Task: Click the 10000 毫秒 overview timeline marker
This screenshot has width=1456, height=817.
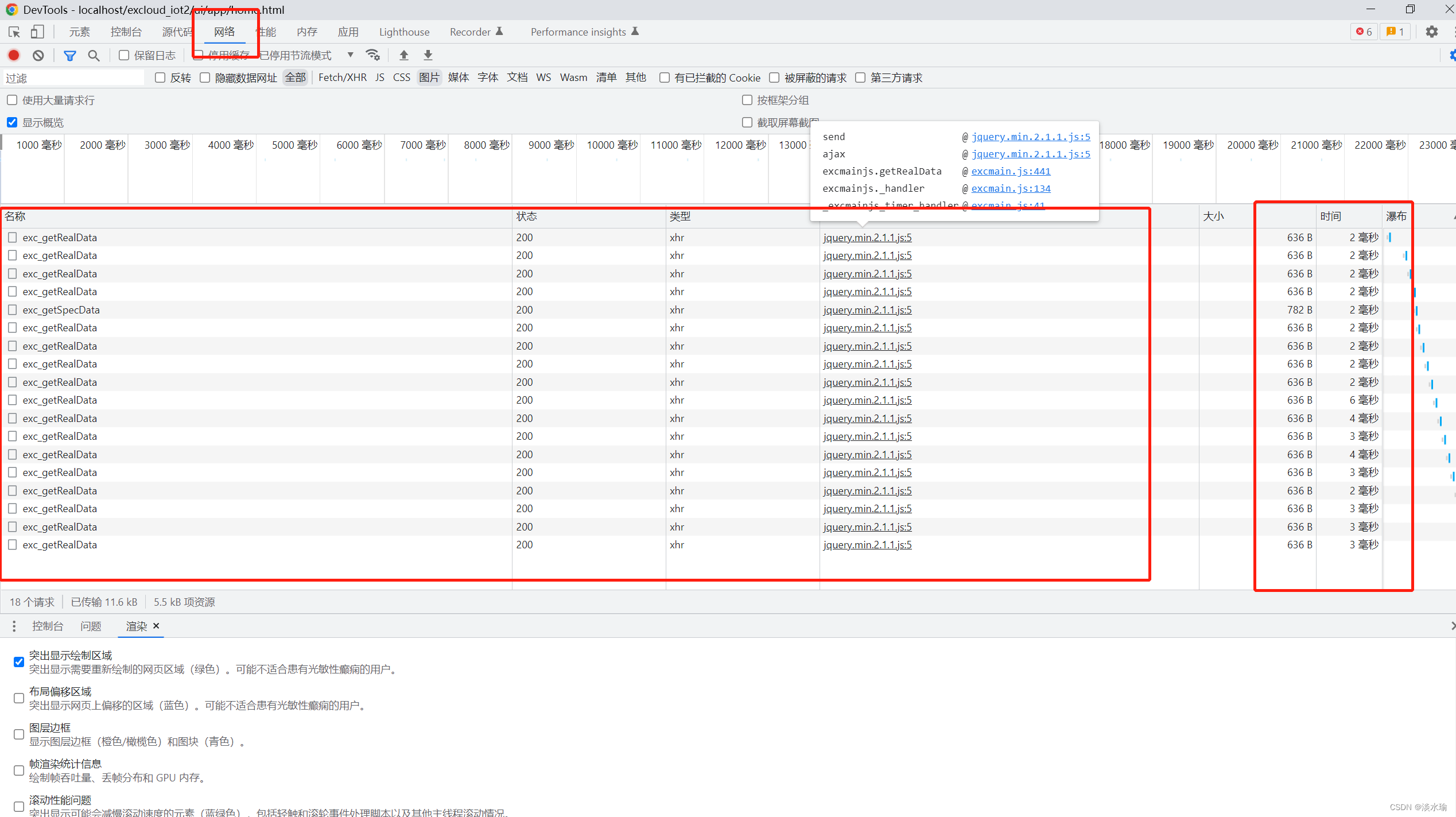Action: click(612, 145)
